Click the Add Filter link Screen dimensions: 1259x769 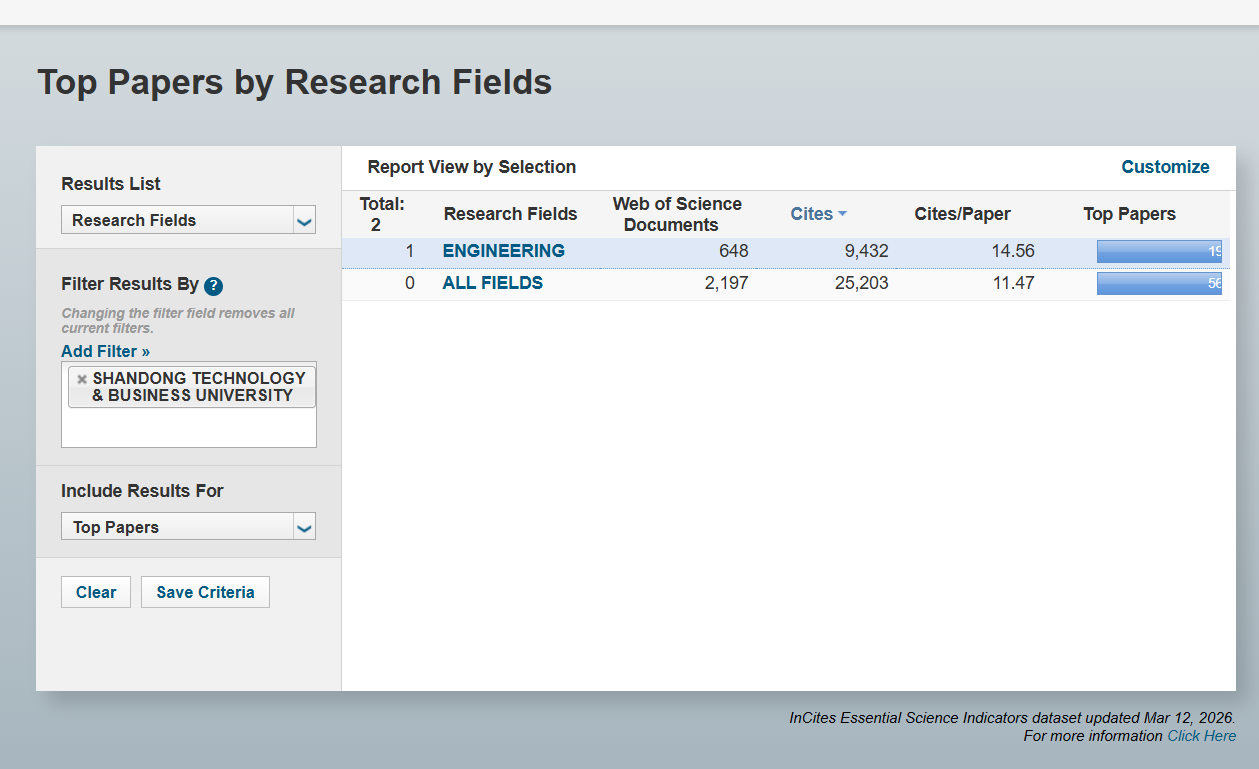click(x=105, y=351)
